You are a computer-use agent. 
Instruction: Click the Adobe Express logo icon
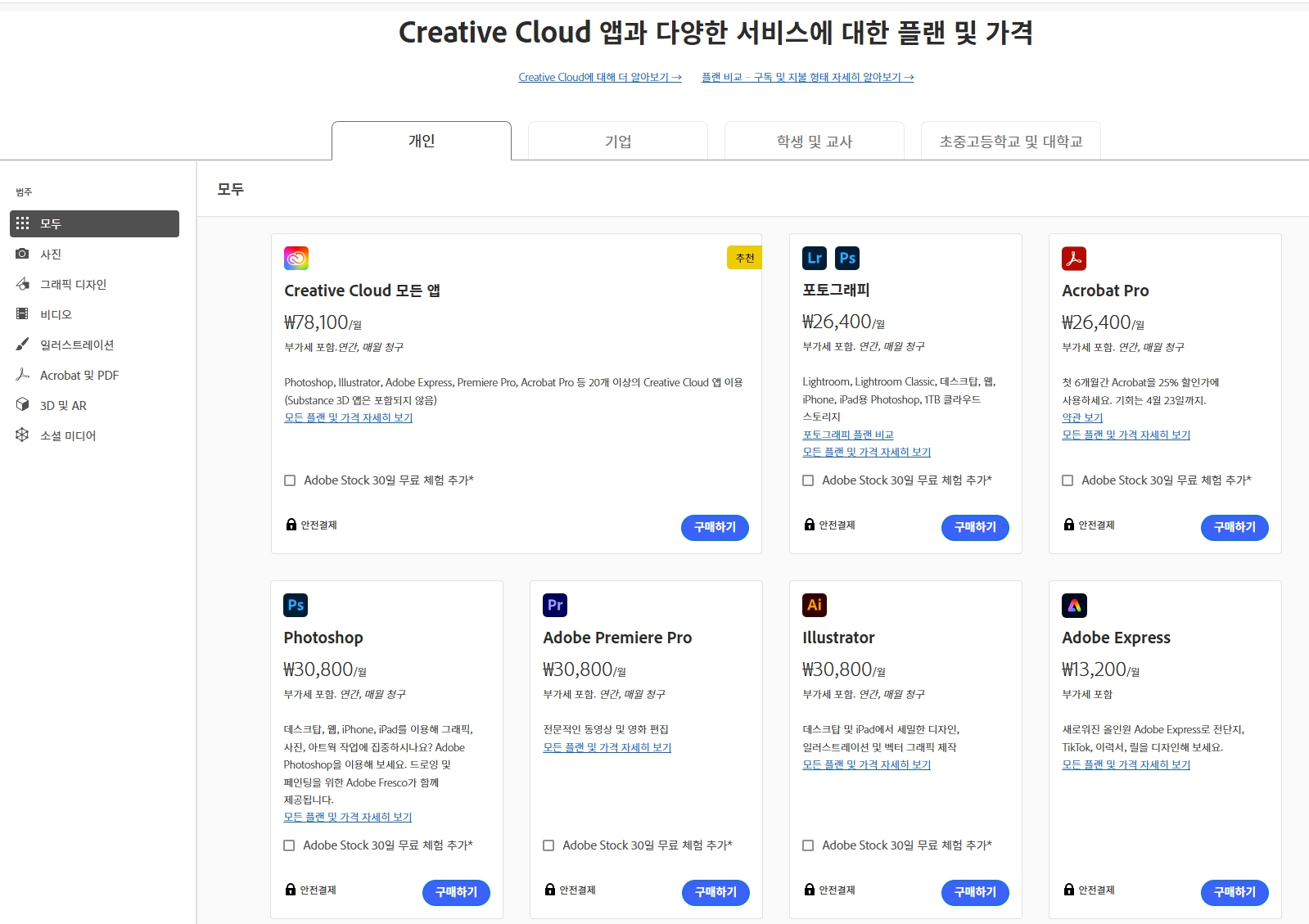[1074, 605]
